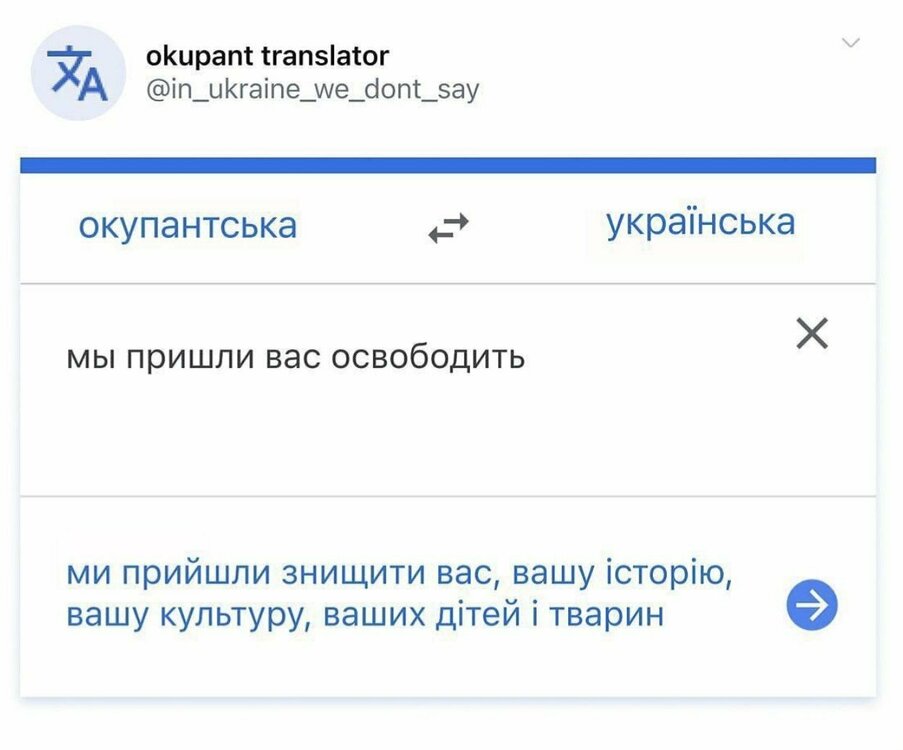Image resolution: width=903 pixels, height=750 pixels.
Task: Clear the source text with the X
Action: click(812, 334)
